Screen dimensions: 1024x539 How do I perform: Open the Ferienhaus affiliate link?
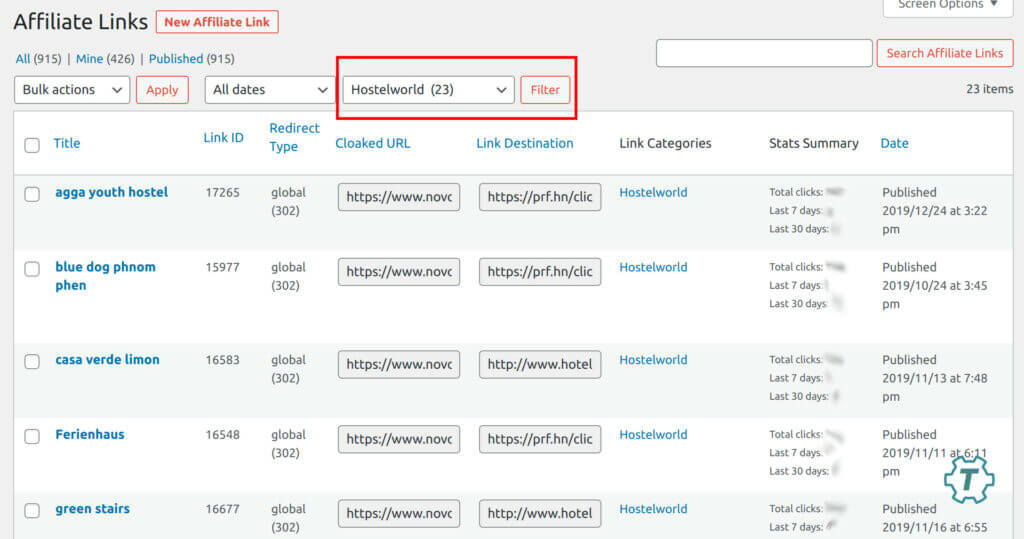(x=89, y=434)
